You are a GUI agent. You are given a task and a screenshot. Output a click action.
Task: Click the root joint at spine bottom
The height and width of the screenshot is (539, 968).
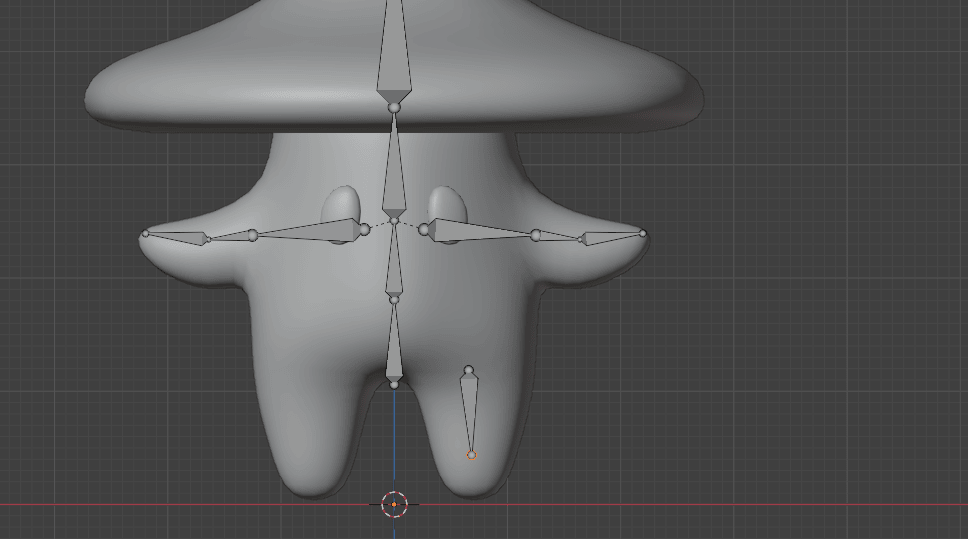coord(394,384)
